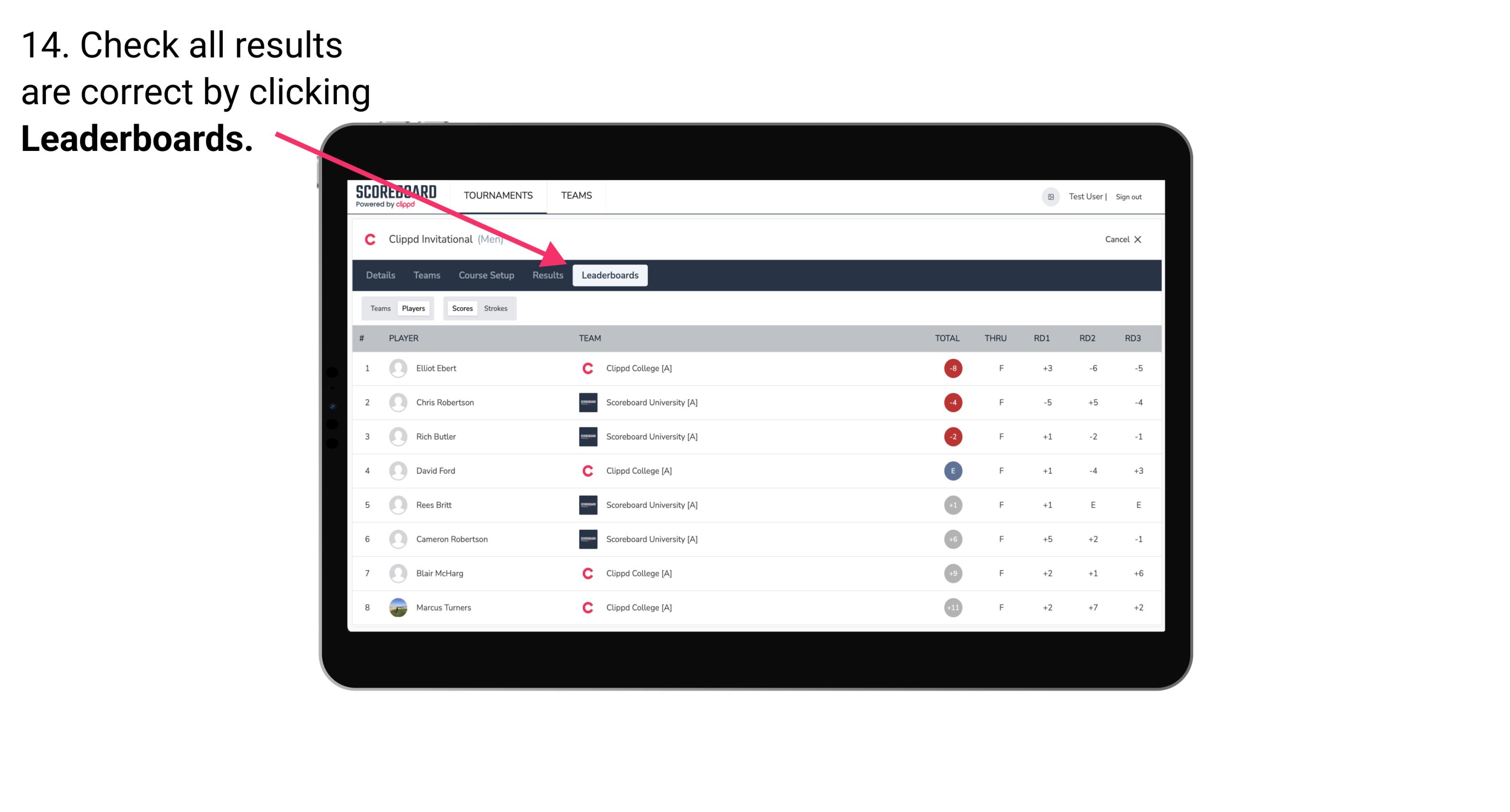The height and width of the screenshot is (812, 1510).
Task: Click Marcus Turners profile photo icon
Action: tap(396, 607)
